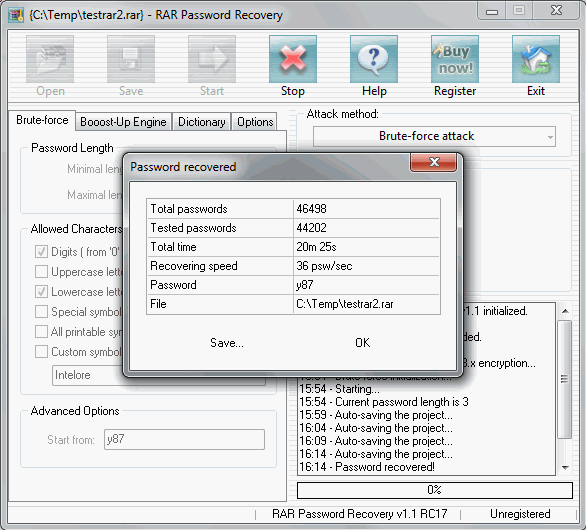Screen dimensions: 586x530
Task: Click the log scrollbar up arrow
Action: point(565,311)
